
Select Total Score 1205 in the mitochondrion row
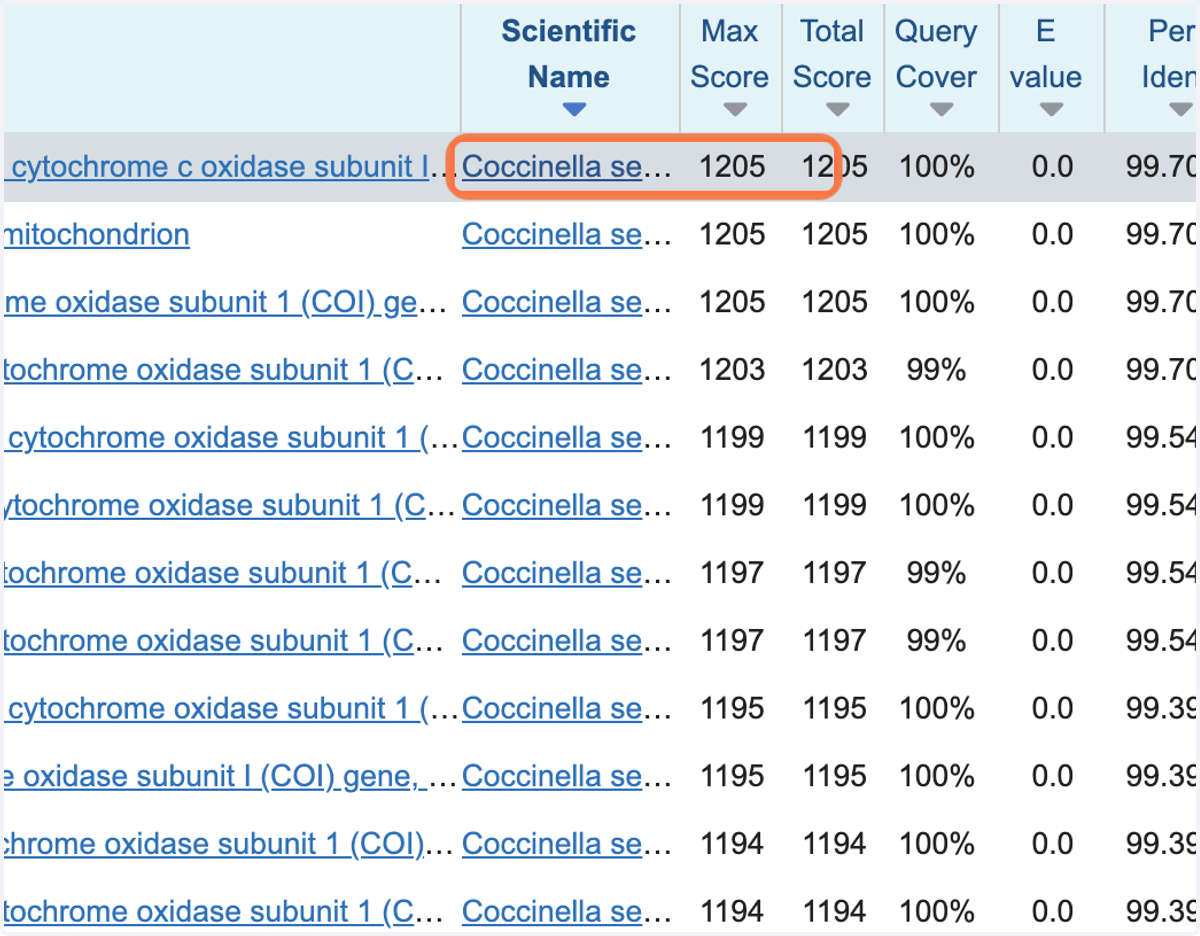click(834, 235)
